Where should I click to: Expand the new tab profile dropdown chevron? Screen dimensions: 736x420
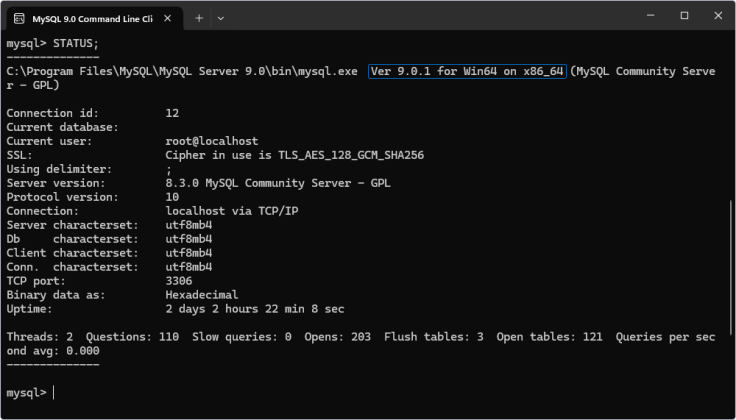[221, 18]
